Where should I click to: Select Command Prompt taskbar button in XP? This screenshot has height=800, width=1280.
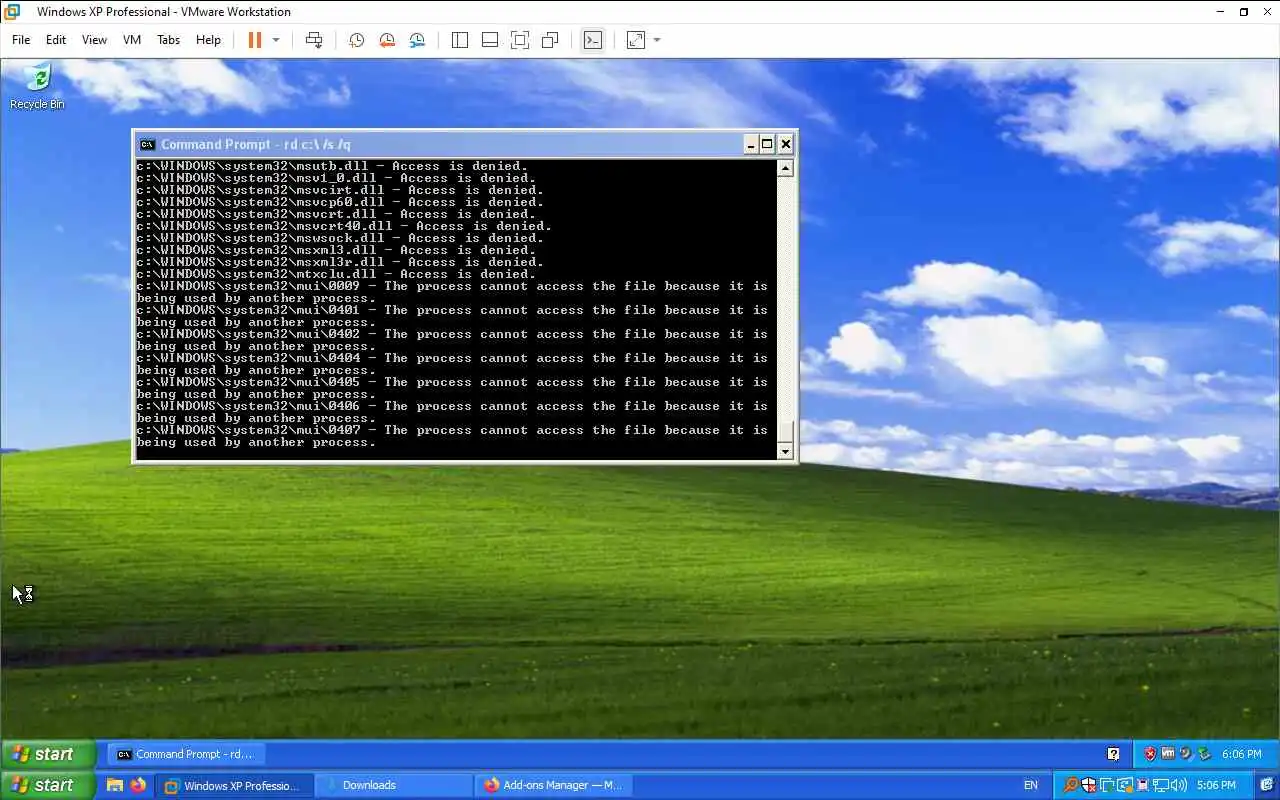(x=186, y=754)
